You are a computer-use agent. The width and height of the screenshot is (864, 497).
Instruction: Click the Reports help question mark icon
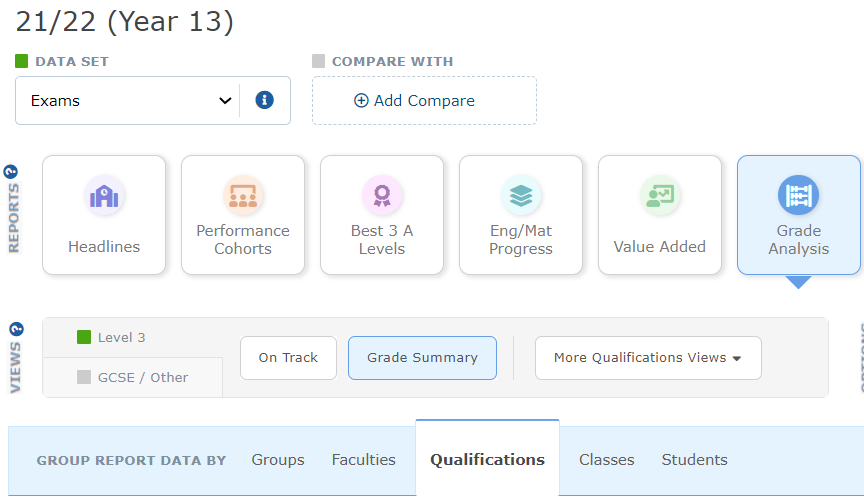(x=14, y=171)
